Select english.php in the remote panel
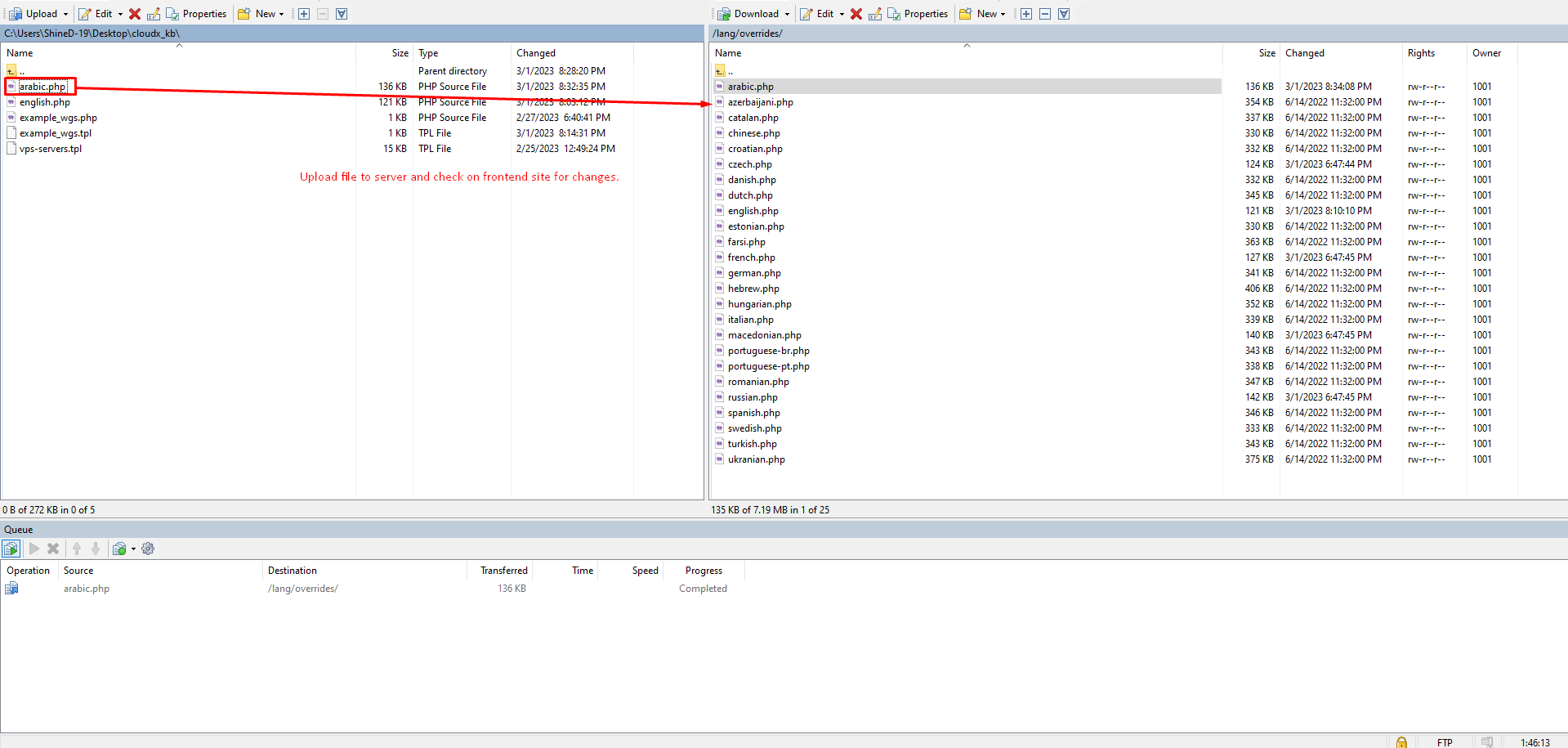1568x748 pixels. (x=753, y=211)
